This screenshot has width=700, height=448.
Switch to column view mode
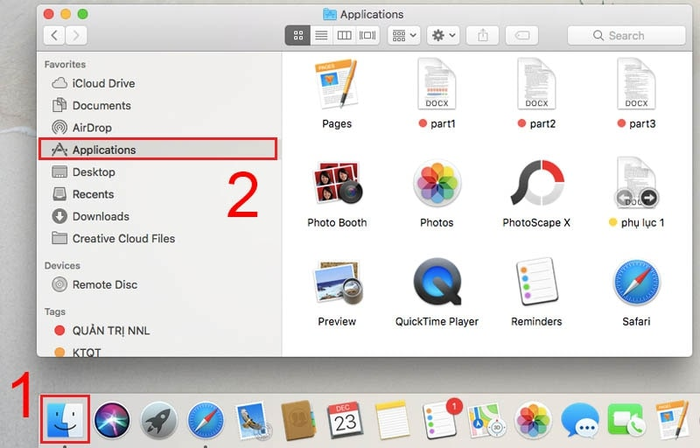[344, 35]
